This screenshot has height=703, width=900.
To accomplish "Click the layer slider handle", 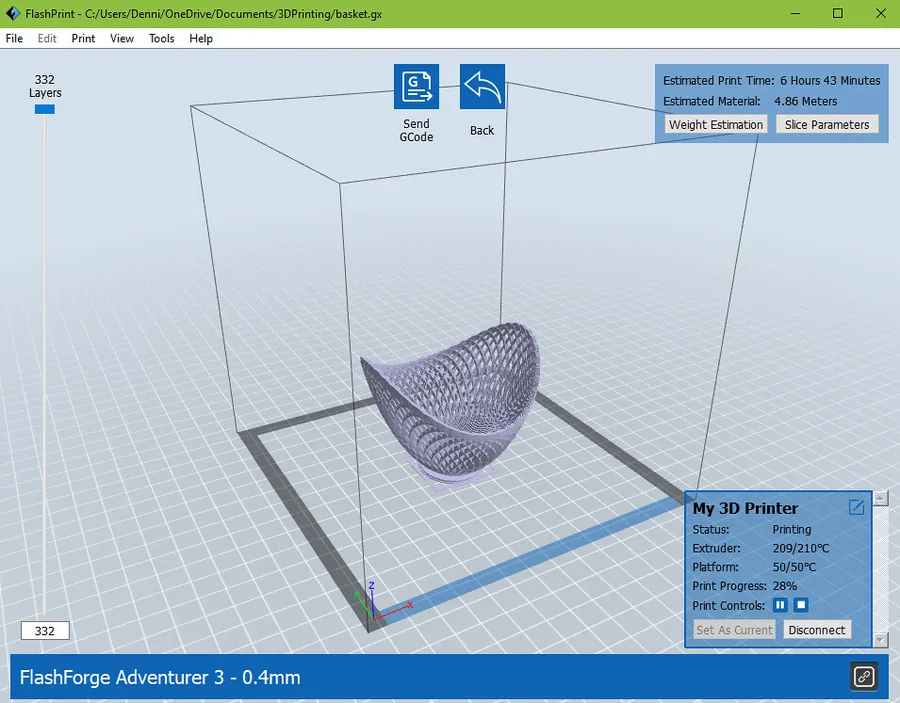I will (x=45, y=109).
